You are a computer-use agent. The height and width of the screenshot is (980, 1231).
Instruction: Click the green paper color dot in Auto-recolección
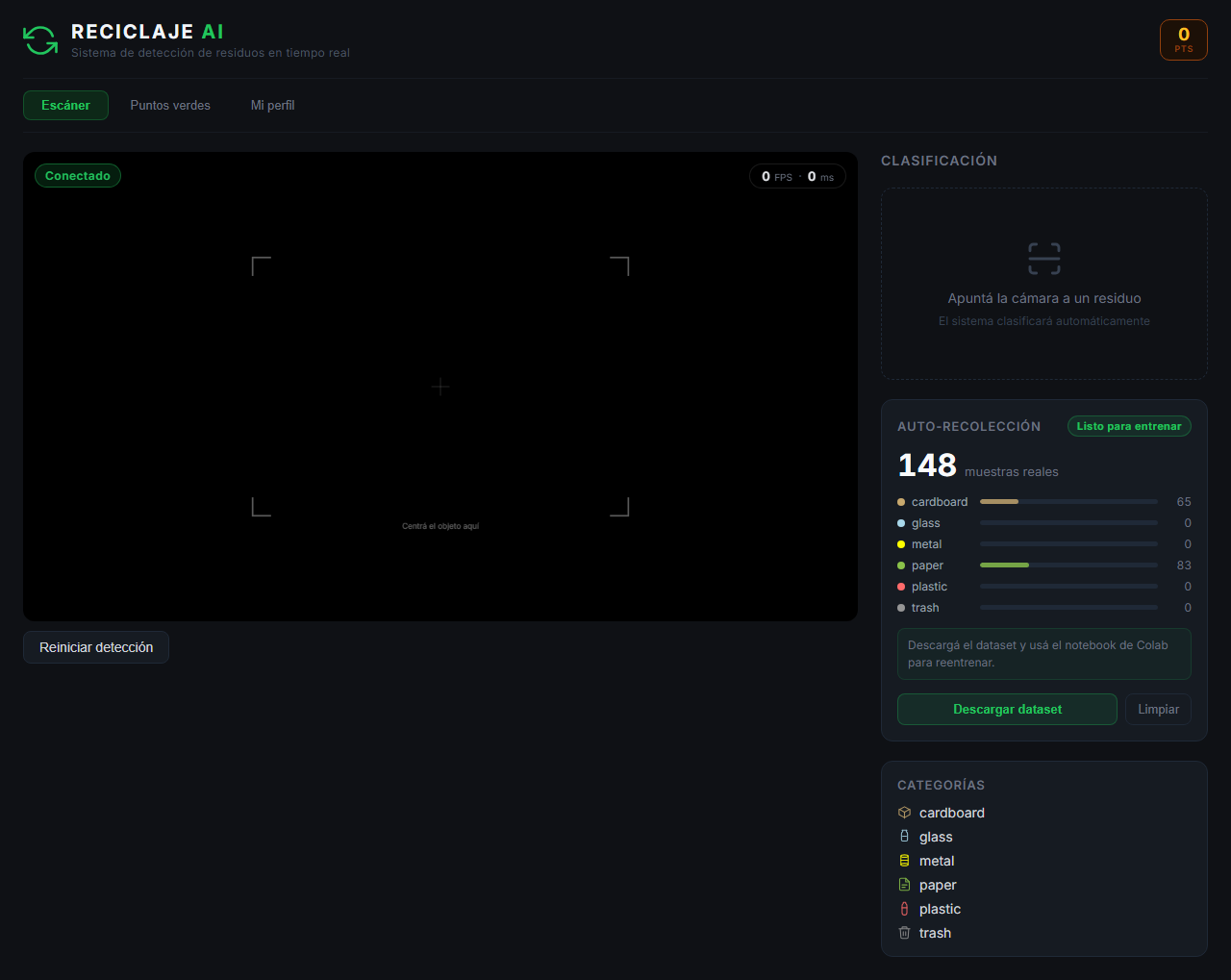coord(901,565)
